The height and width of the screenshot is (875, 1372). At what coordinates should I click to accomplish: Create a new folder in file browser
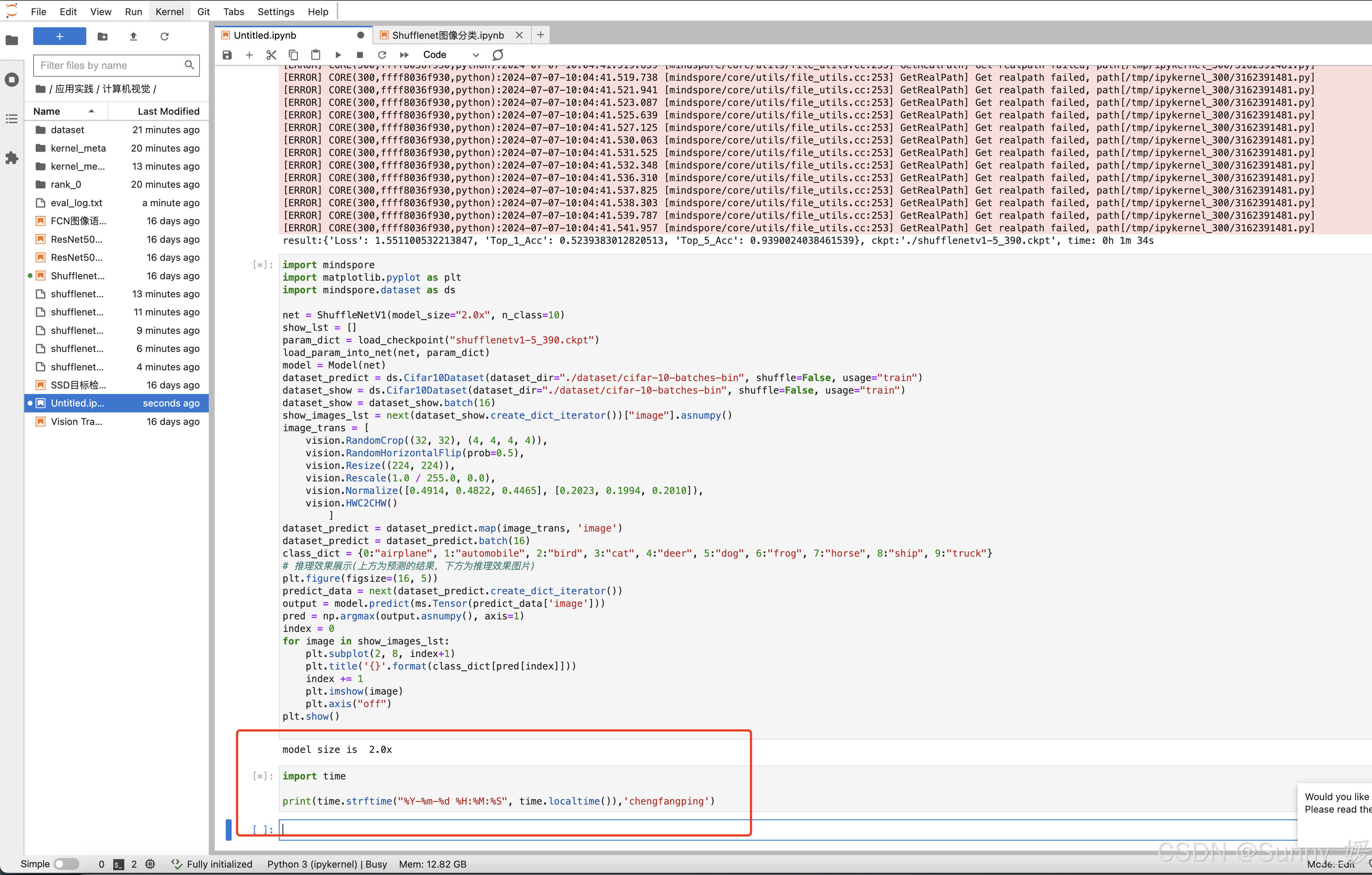[x=103, y=37]
